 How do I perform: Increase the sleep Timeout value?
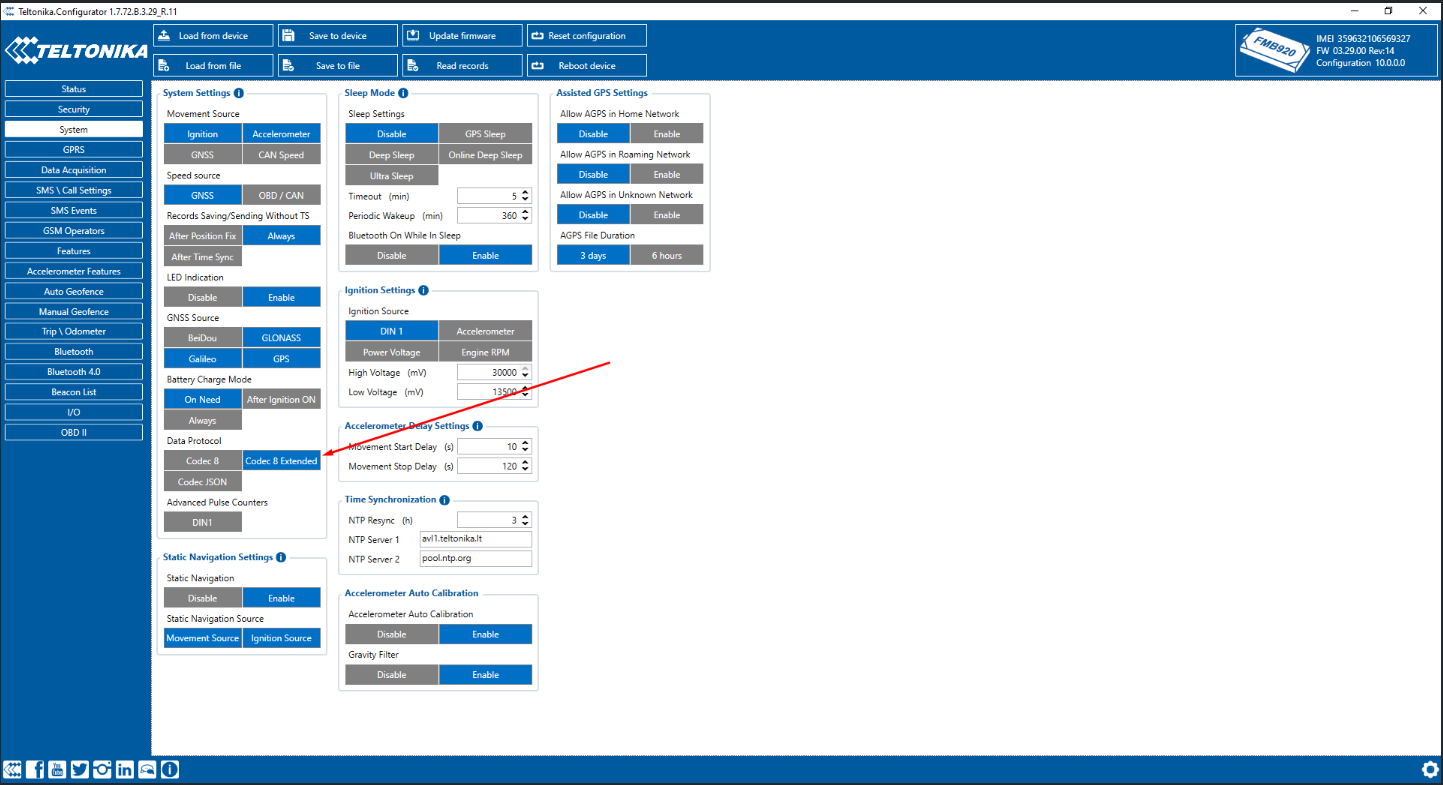point(526,192)
